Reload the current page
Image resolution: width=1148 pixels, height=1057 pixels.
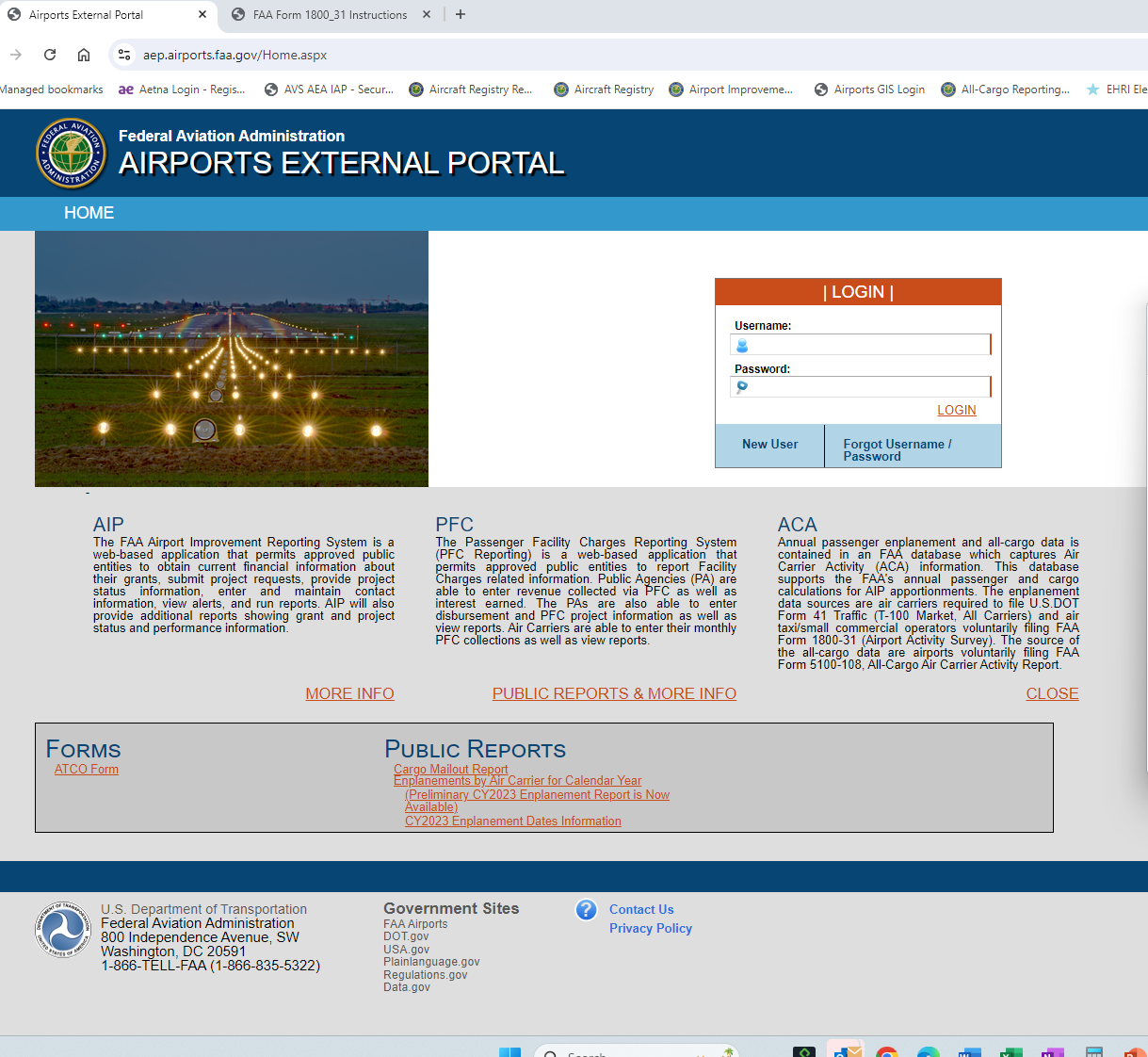pos(50,55)
